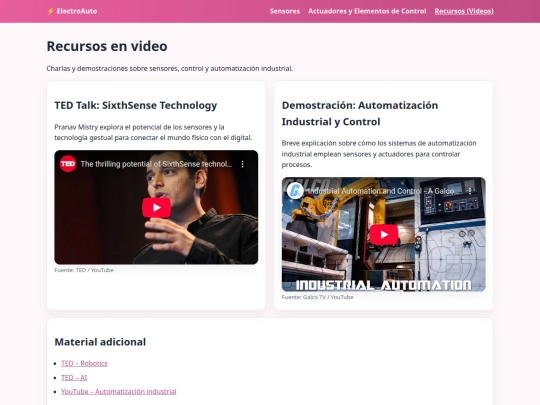Image resolution: width=540 pixels, height=405 pixels.
Task: Click the TED Talk: SixthSense Technology heading
Action: click(x=136, y=105)
